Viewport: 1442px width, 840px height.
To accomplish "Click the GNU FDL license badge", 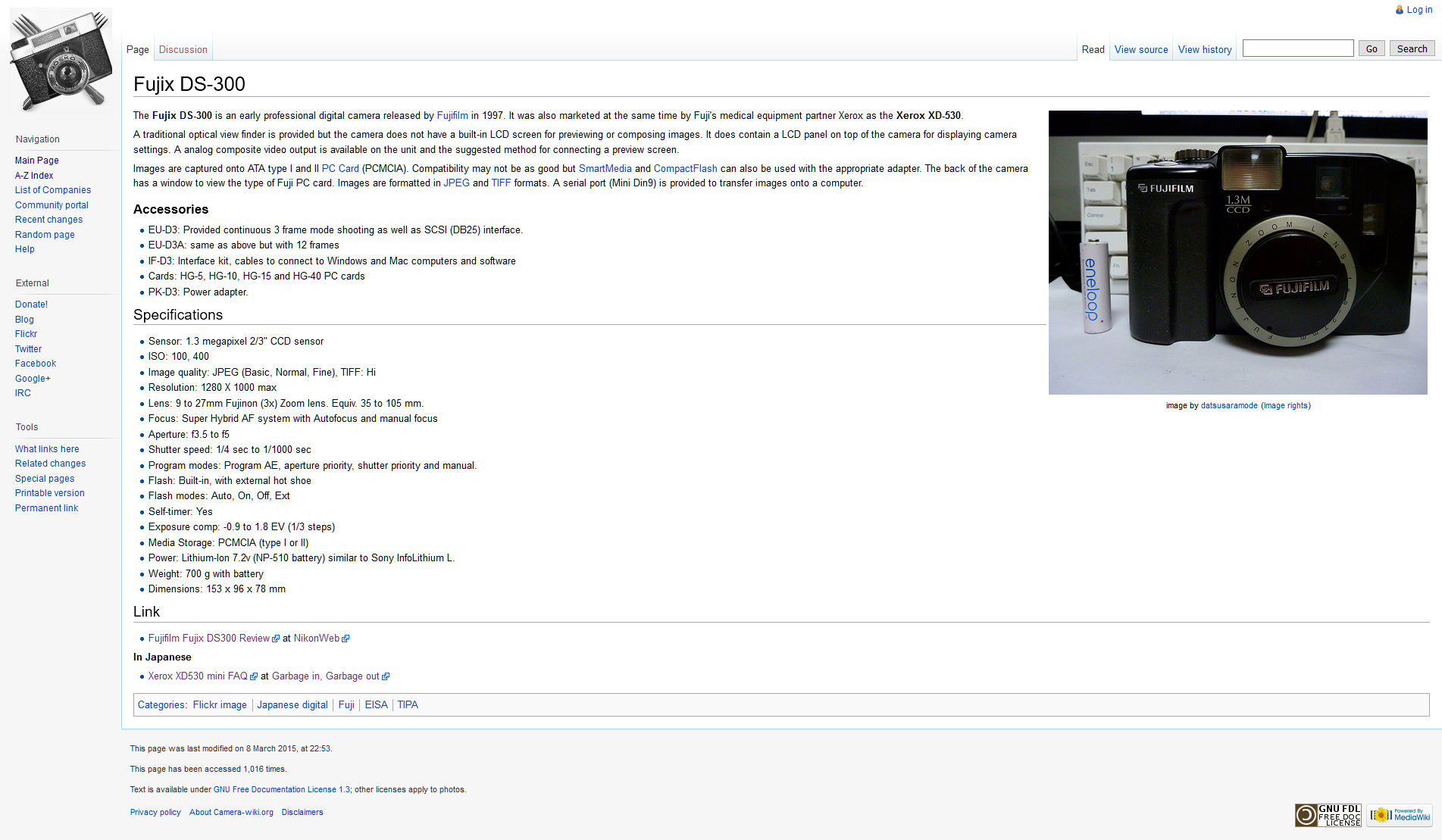I will click(x=1328, y=815).
